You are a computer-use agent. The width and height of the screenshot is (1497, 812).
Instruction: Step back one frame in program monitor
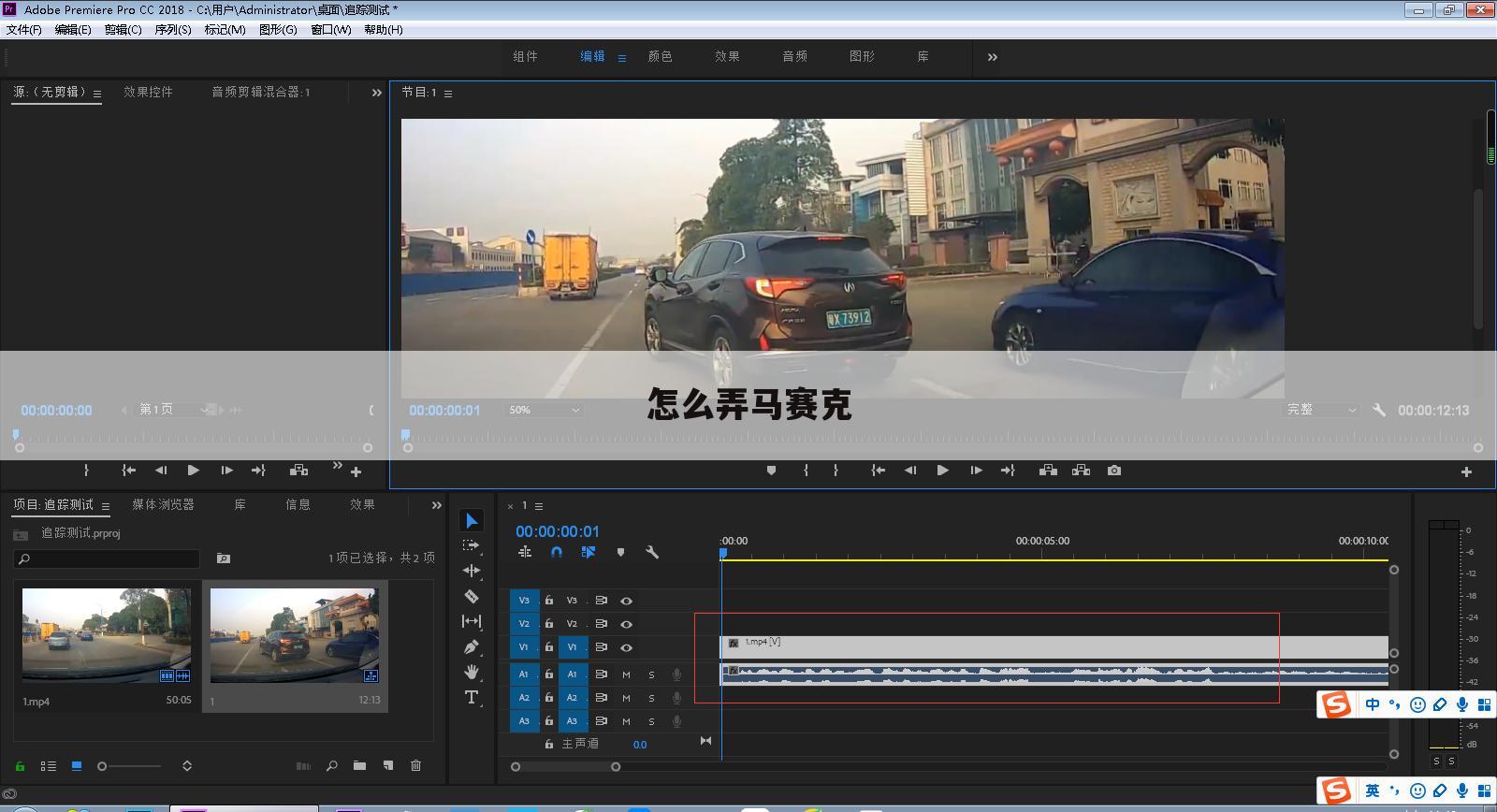click(909, 471)
